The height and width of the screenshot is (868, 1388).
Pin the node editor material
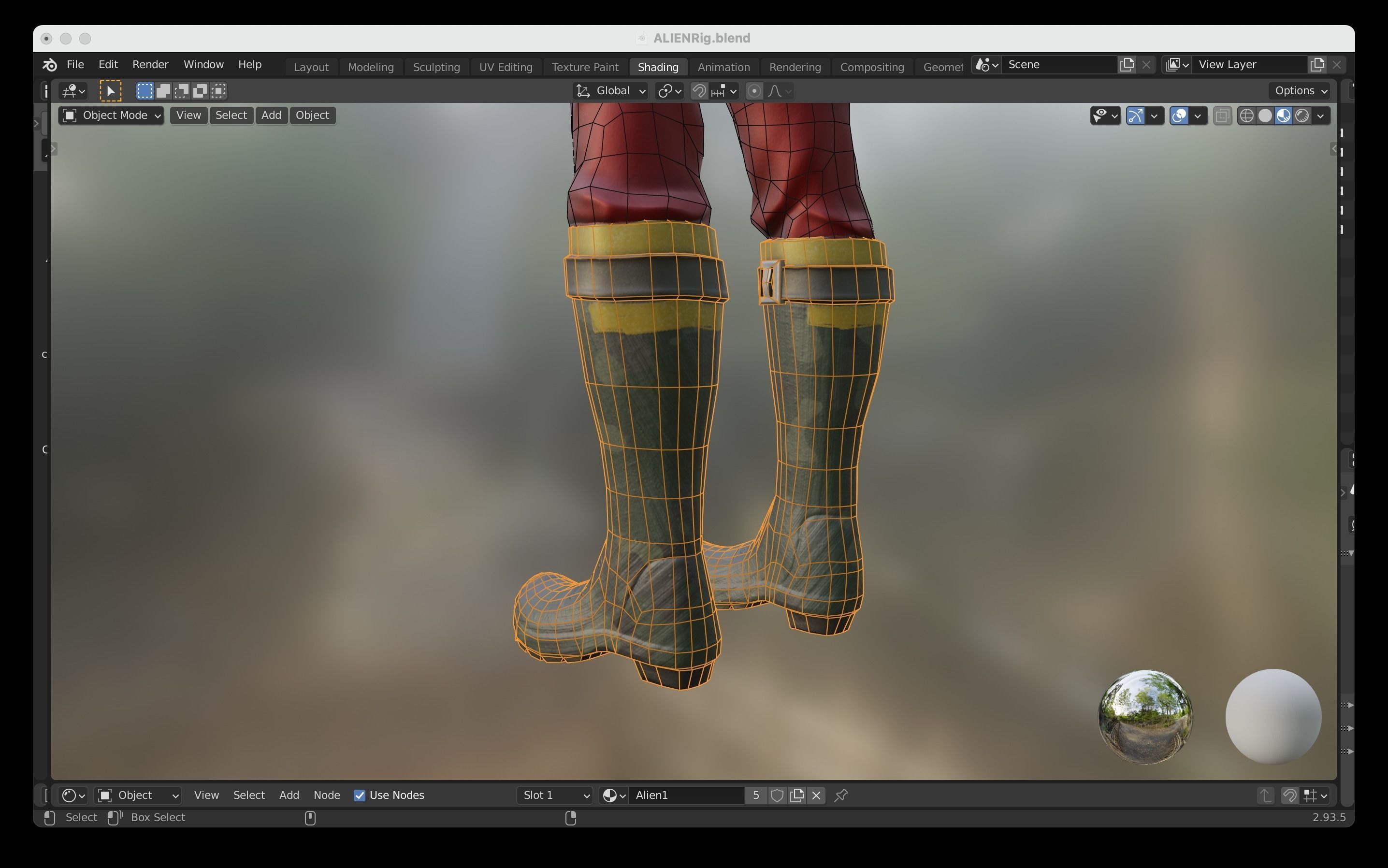[x=841, y=795]
